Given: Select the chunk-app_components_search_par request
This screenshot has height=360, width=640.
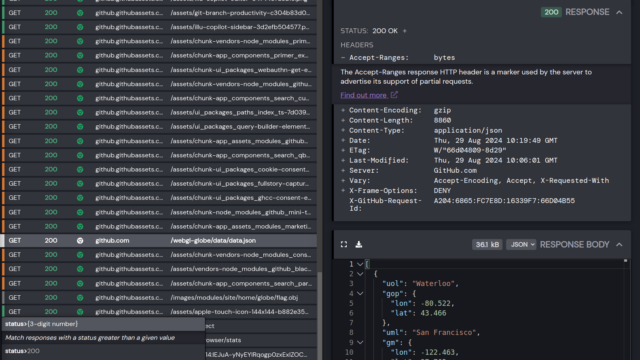Looking at the screenshot, I should pos(159,283).
